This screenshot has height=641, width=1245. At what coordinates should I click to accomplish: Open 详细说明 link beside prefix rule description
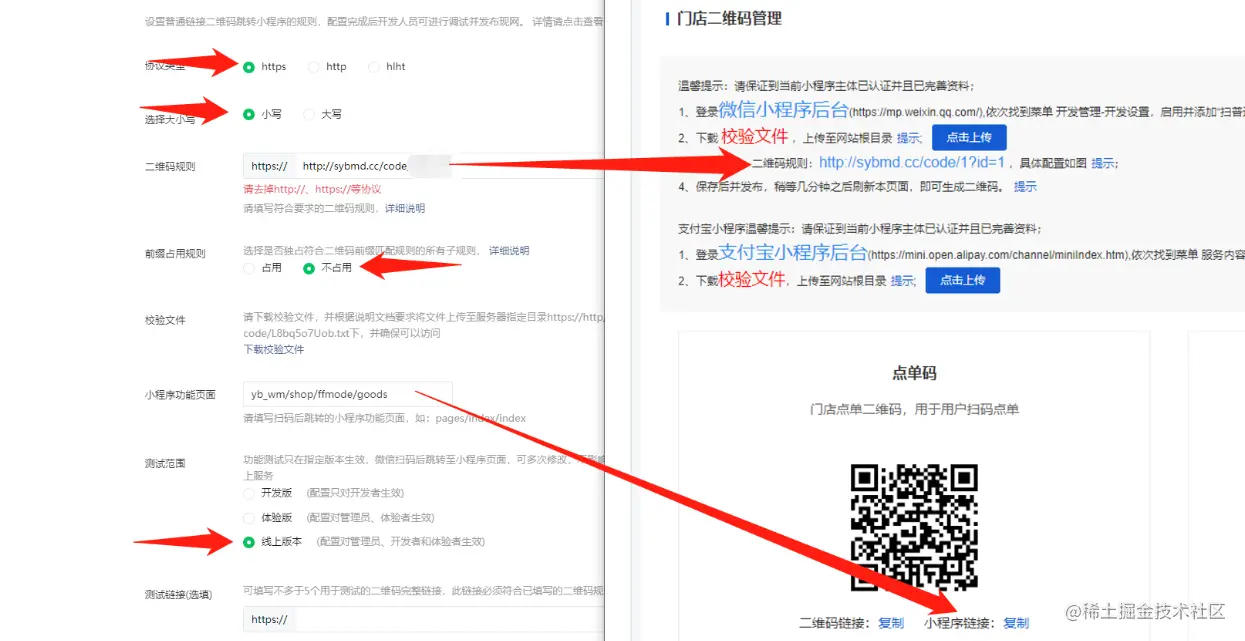509,251
